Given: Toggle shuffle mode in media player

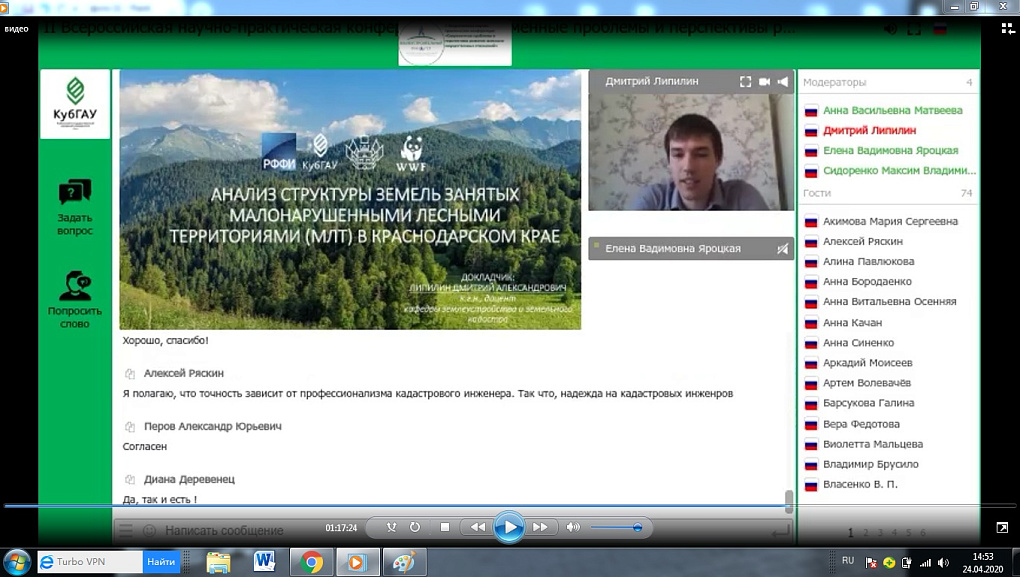Looking at the screenshot, I should pyautogui.click(x=391, y=527).
